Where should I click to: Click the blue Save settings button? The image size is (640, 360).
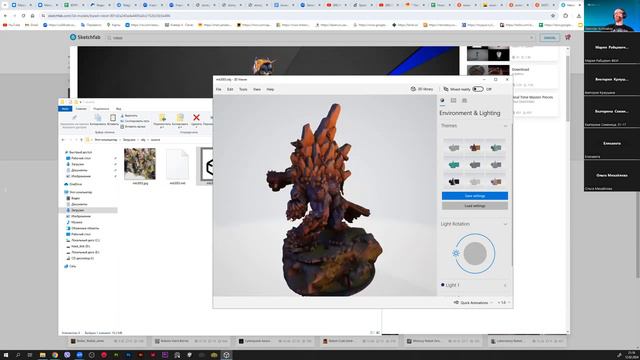coord(475,196)
